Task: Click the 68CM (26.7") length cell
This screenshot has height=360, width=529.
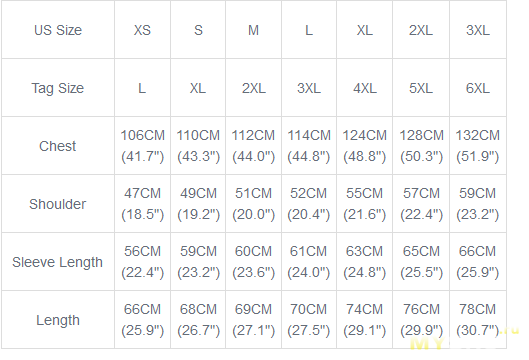Action: pyautogui.click(x=198, y=320)
